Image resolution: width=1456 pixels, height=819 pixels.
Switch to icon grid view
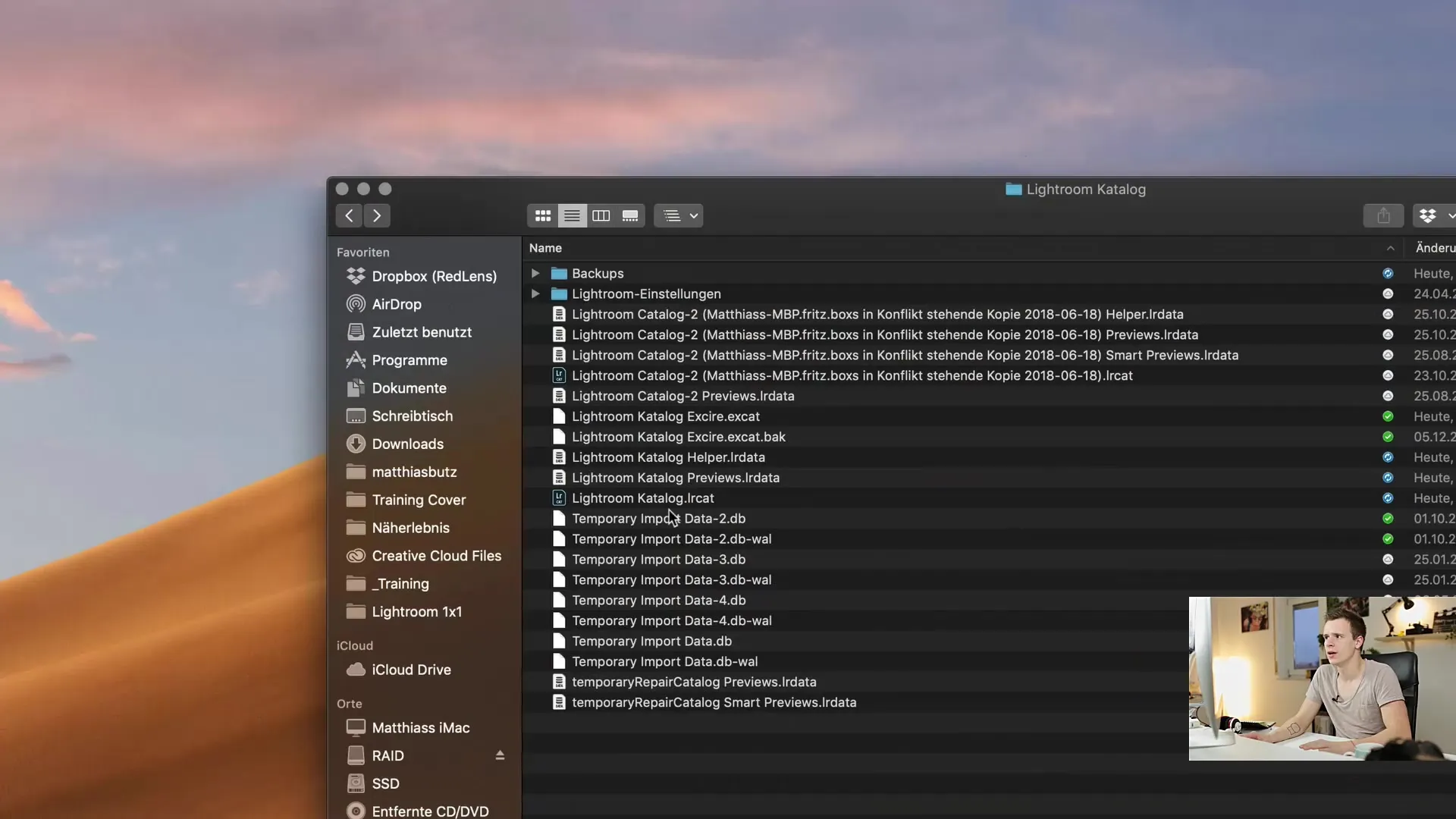point(543,216)
